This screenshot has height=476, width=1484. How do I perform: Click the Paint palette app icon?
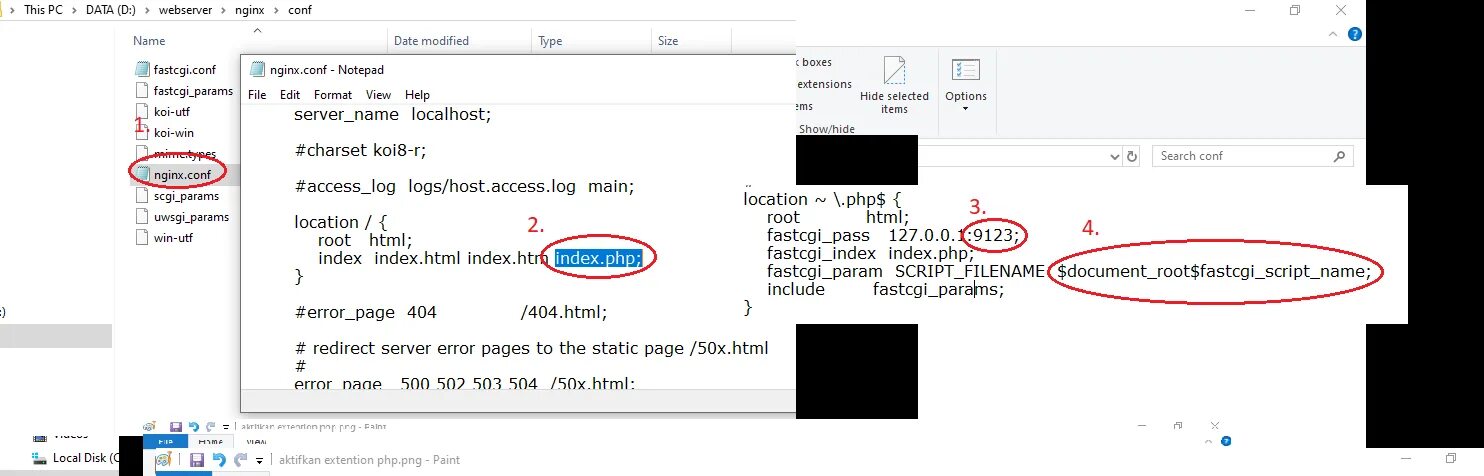(163, 460)
